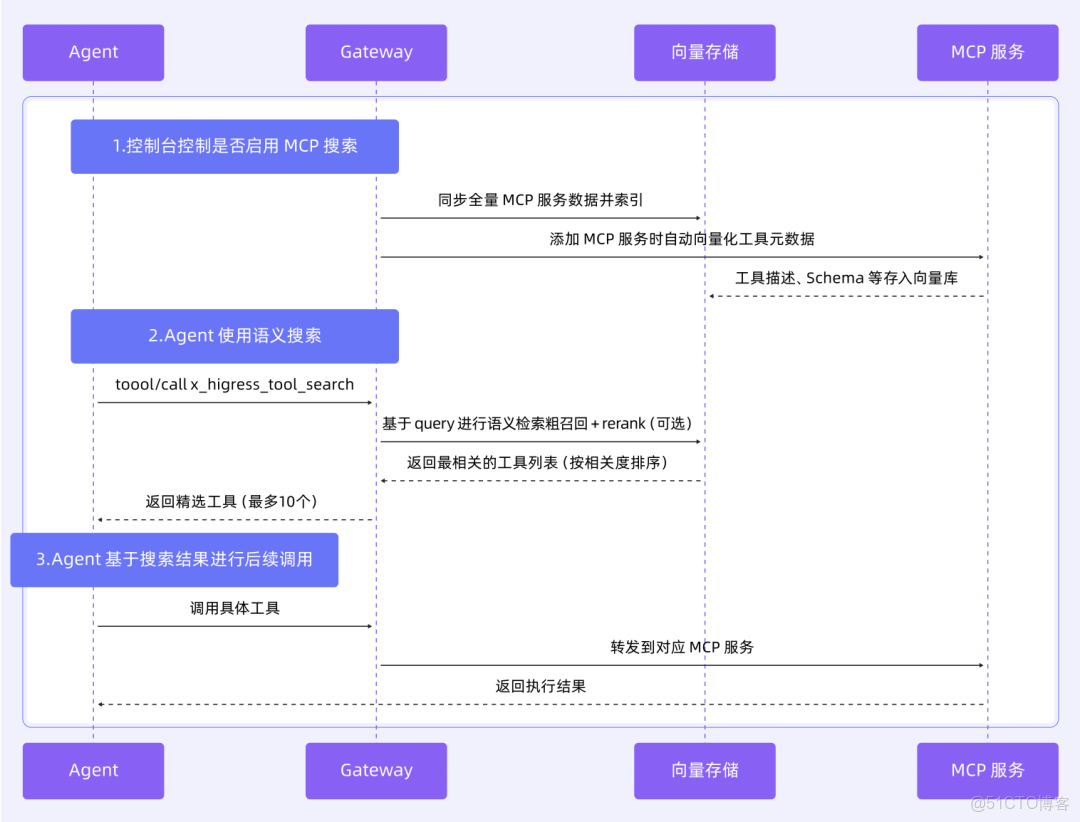Select the bottom Agent box
Viewport: 1080px width, 822px height.
[93, 770]
